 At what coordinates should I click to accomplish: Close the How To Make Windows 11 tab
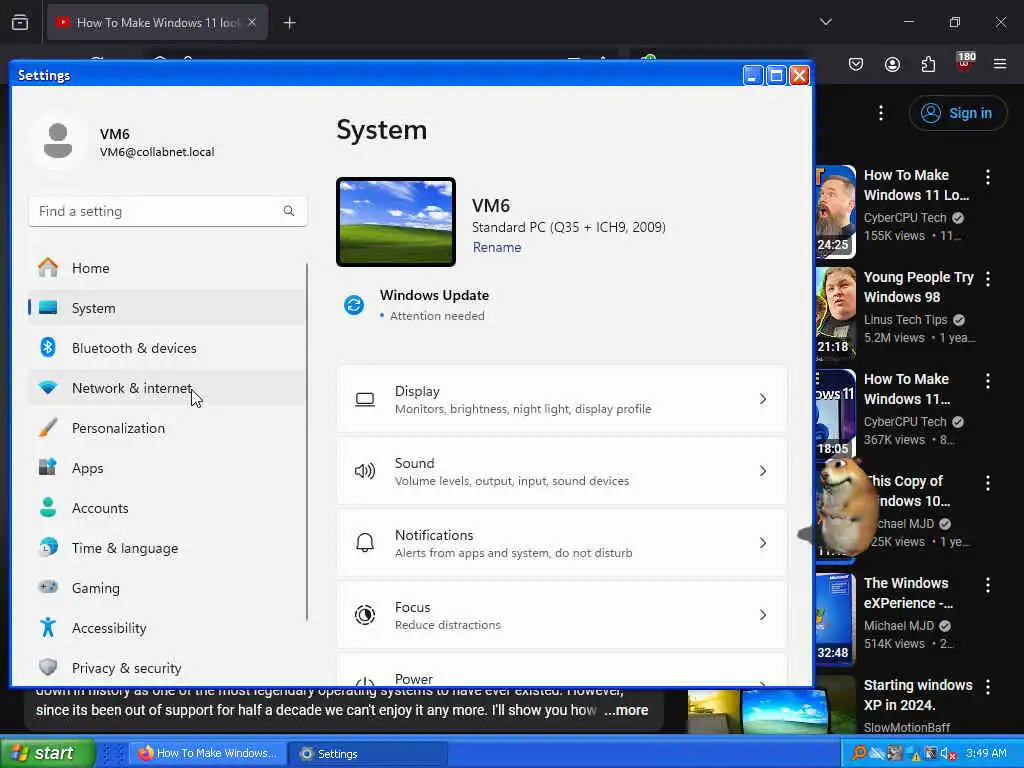pyautogui.click(x=252, y=22)
